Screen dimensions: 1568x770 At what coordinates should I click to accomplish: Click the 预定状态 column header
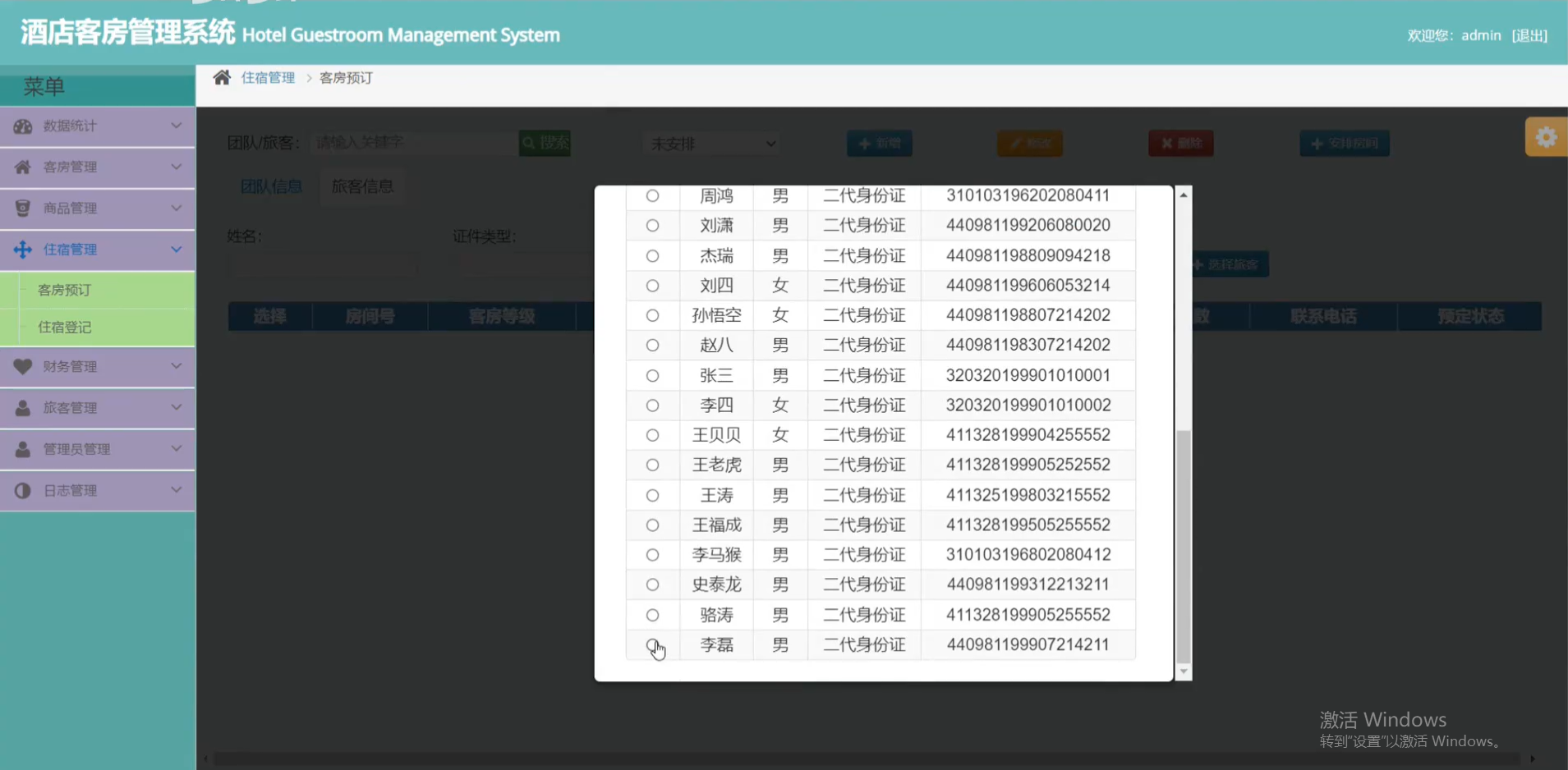pos(1470,317)
